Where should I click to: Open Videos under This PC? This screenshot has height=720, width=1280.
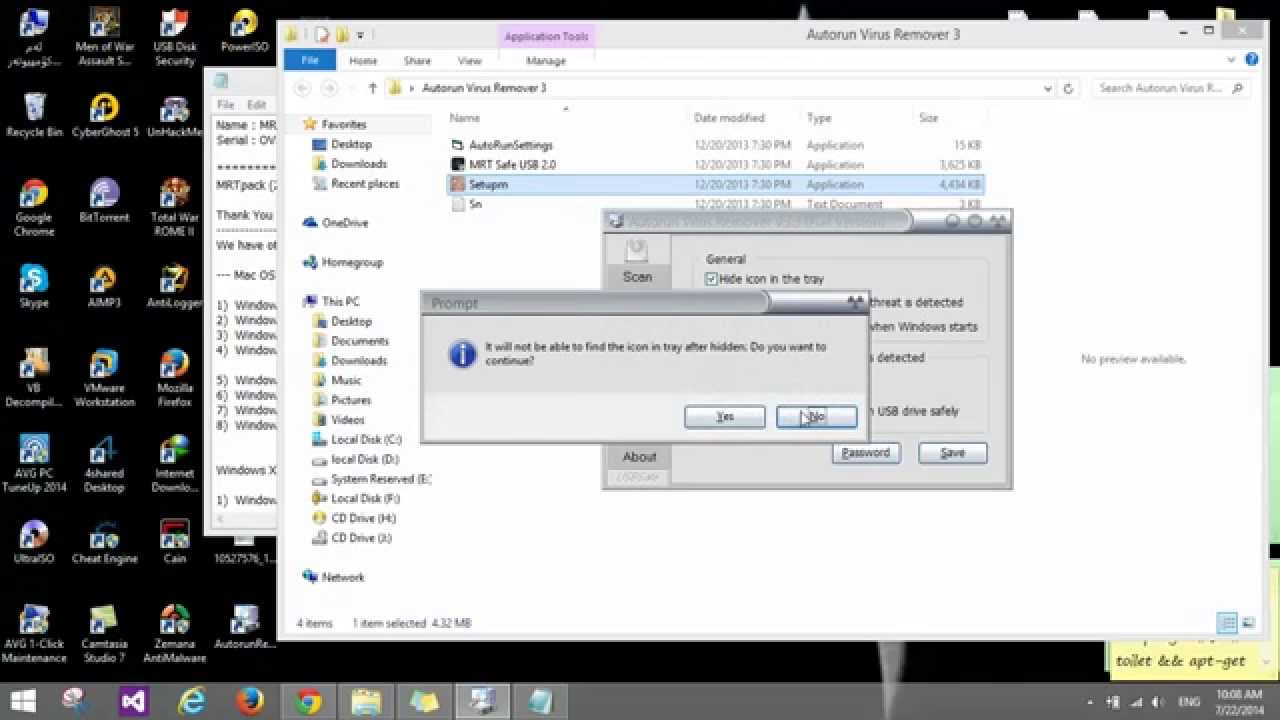[347, 420]
